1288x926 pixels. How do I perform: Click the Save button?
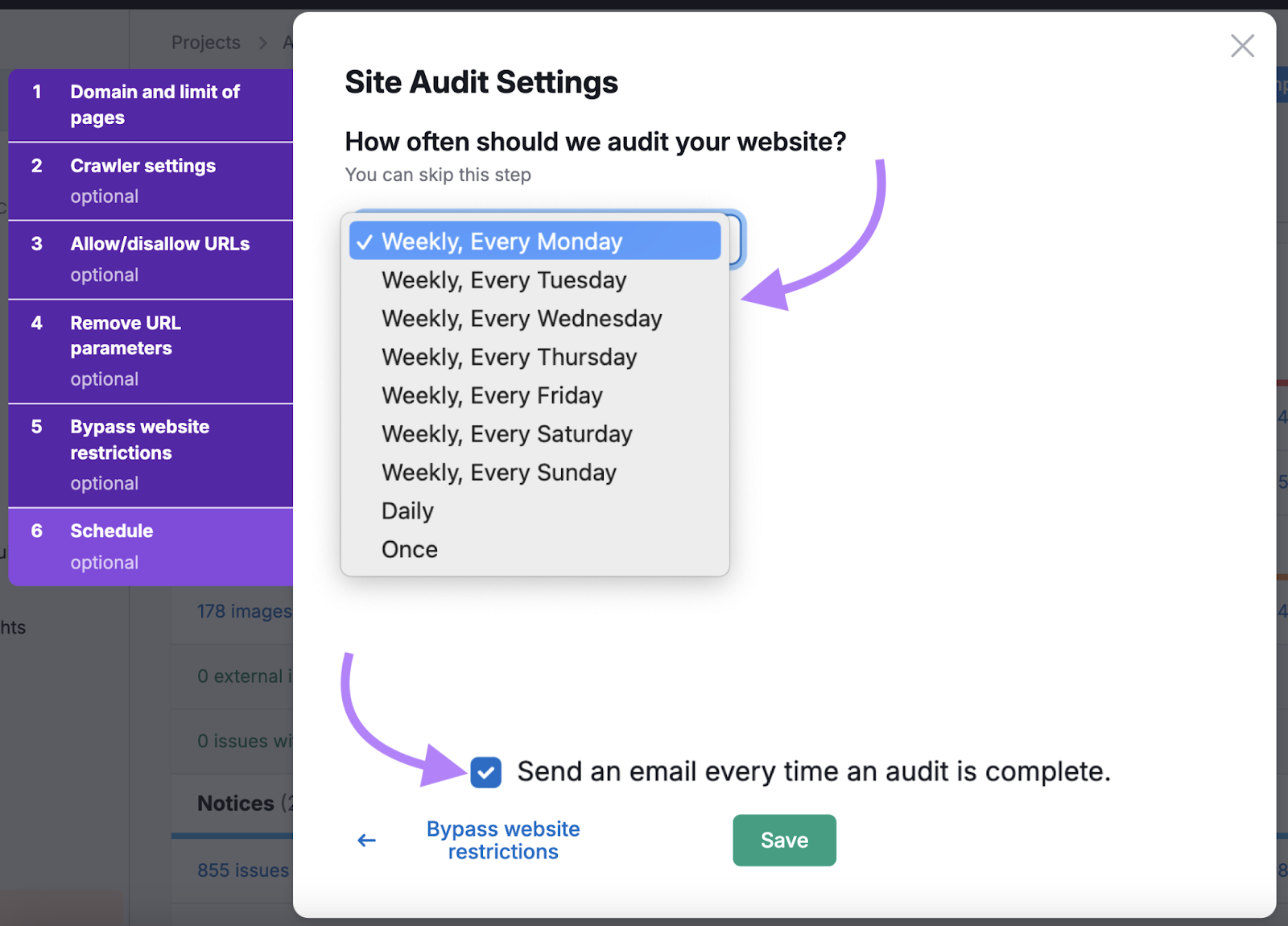coord(783,840)
